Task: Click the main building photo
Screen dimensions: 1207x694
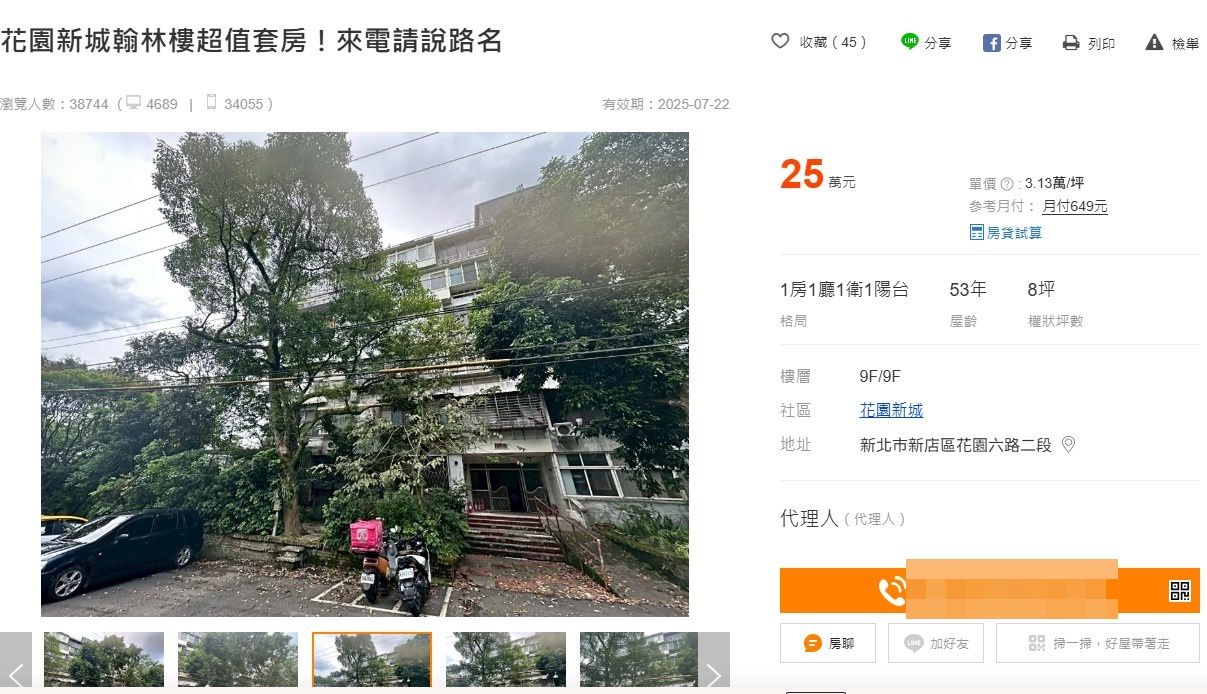Action: 365,374
